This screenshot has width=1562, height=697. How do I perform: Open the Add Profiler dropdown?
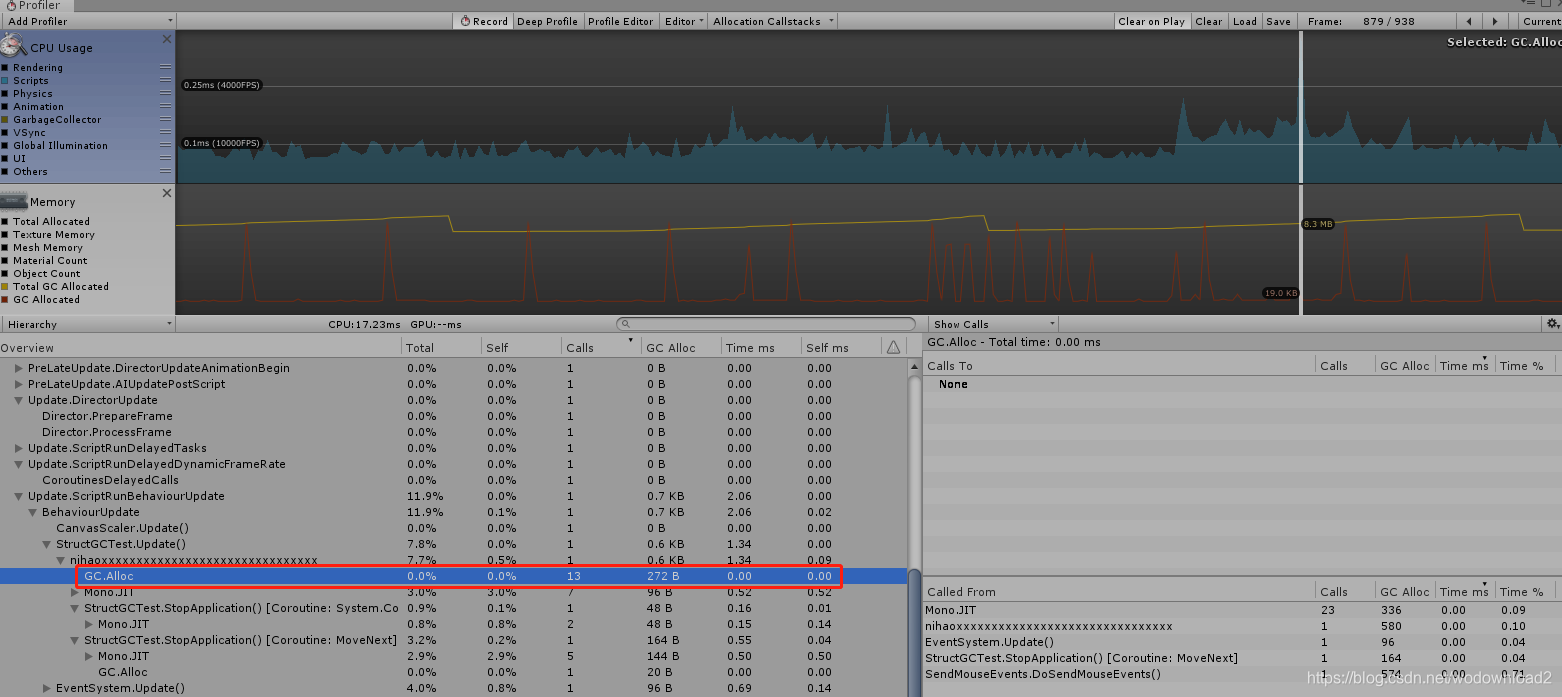[x=88, y=21]
